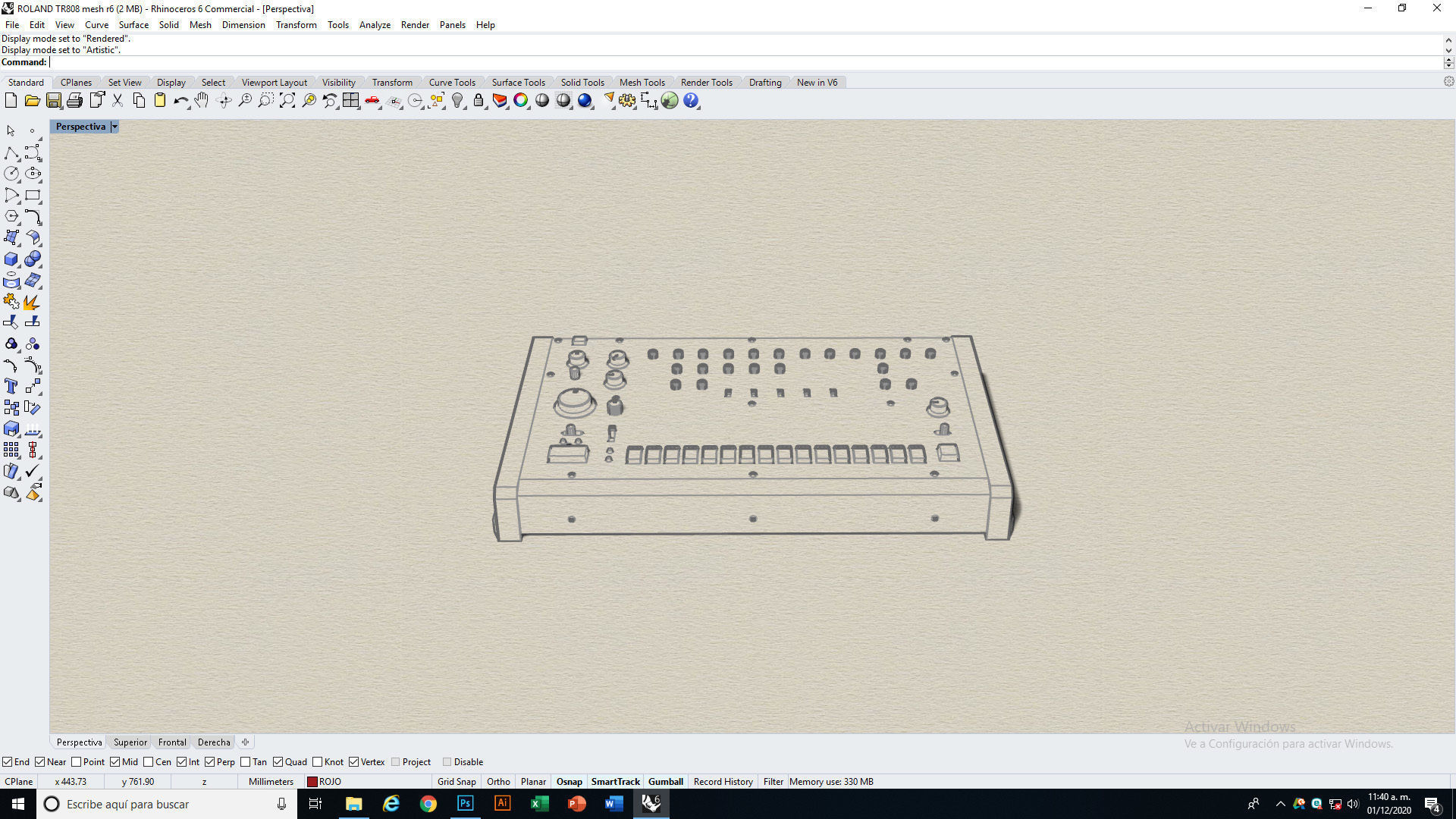The image size is (1456, 819).
Task: Select the Rectangle tool in left sidebar
Action: tap(33, 195)
